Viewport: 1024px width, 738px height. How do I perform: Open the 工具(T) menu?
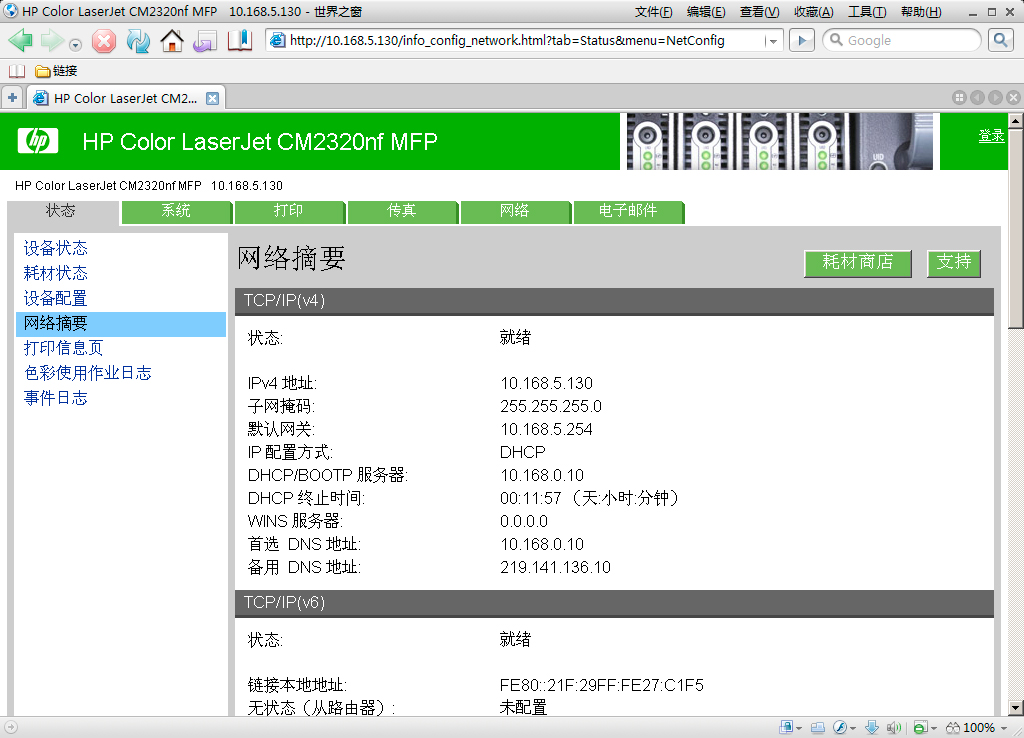tap(866, 12)
